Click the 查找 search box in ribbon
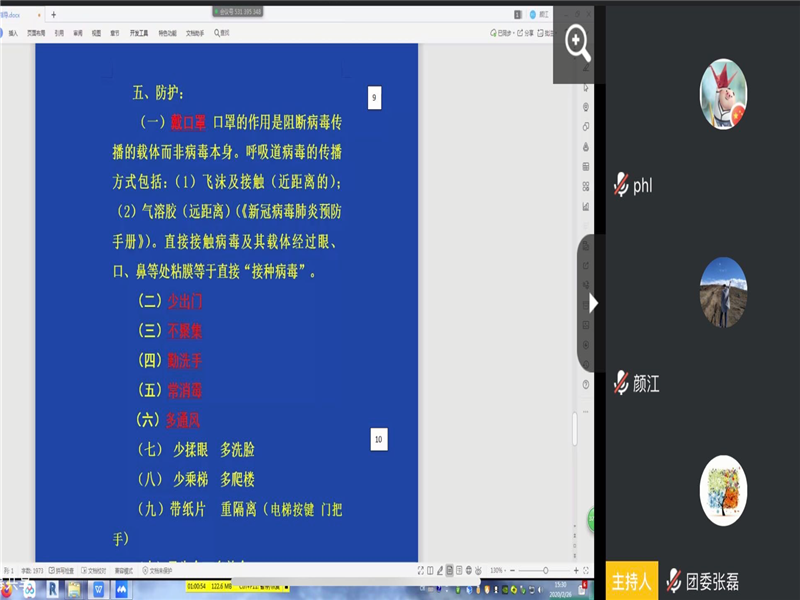This screenshot has height=600, width=800. click(x=222, y=33)
